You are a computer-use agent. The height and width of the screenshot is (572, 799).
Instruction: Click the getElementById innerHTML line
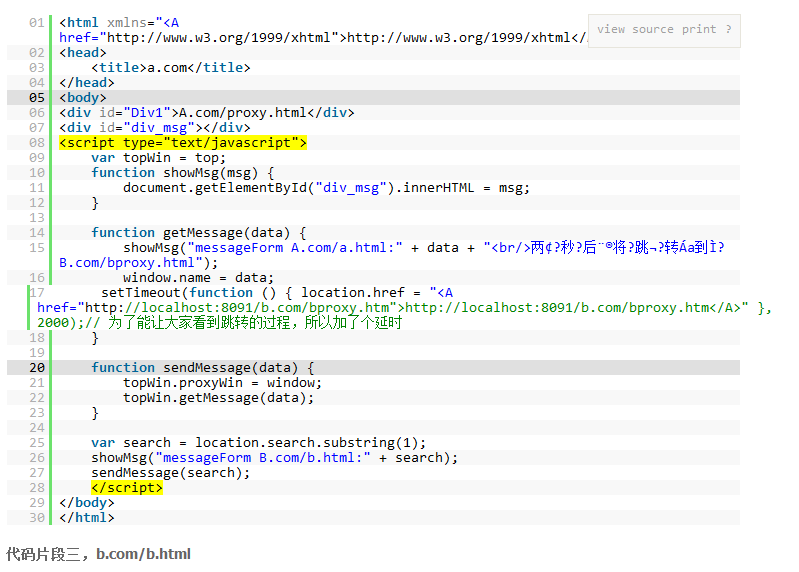pyautogui.click(x=326, y=188)
